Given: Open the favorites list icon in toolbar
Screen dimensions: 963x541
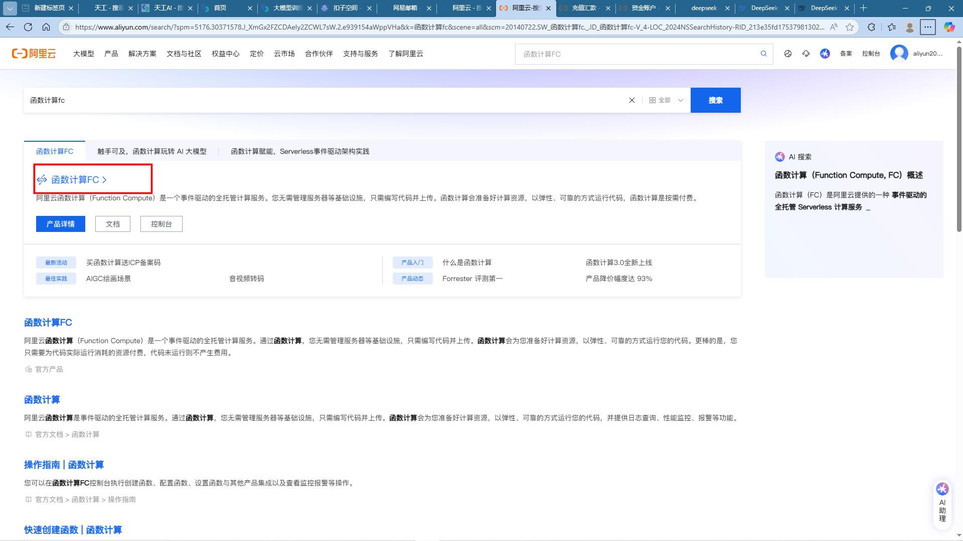Looking at the screenshot, I should tap(892, 27).
